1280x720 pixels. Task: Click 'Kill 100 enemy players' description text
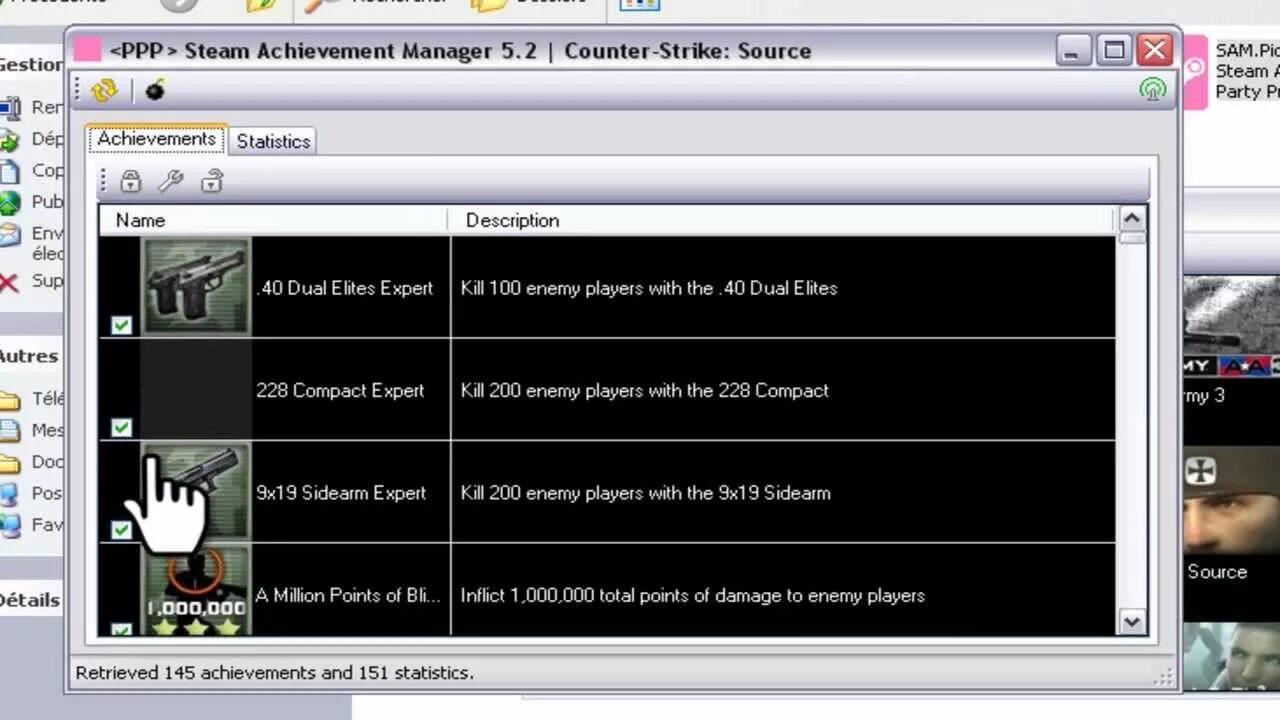[649, 288]
